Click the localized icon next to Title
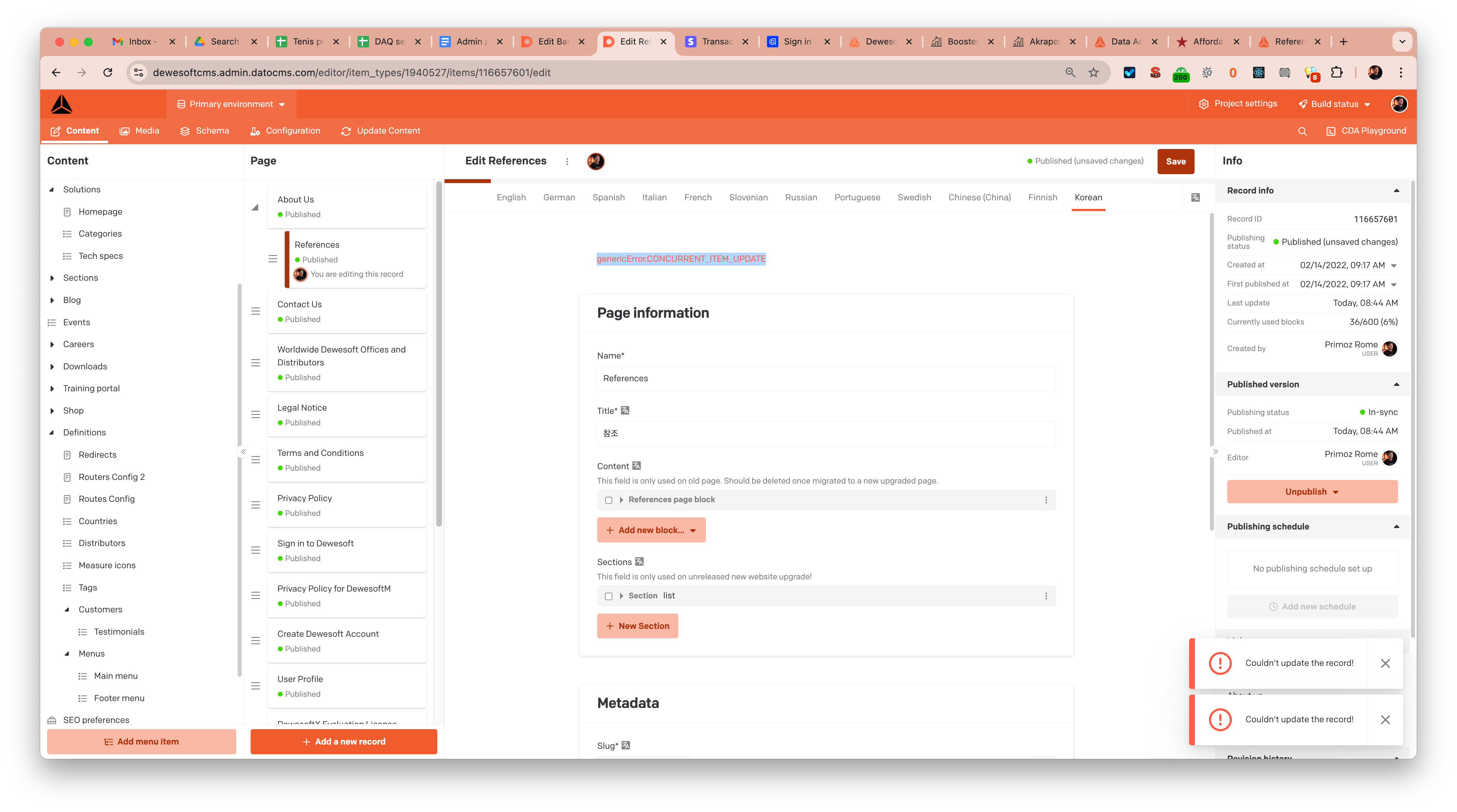 pos(625,411)
